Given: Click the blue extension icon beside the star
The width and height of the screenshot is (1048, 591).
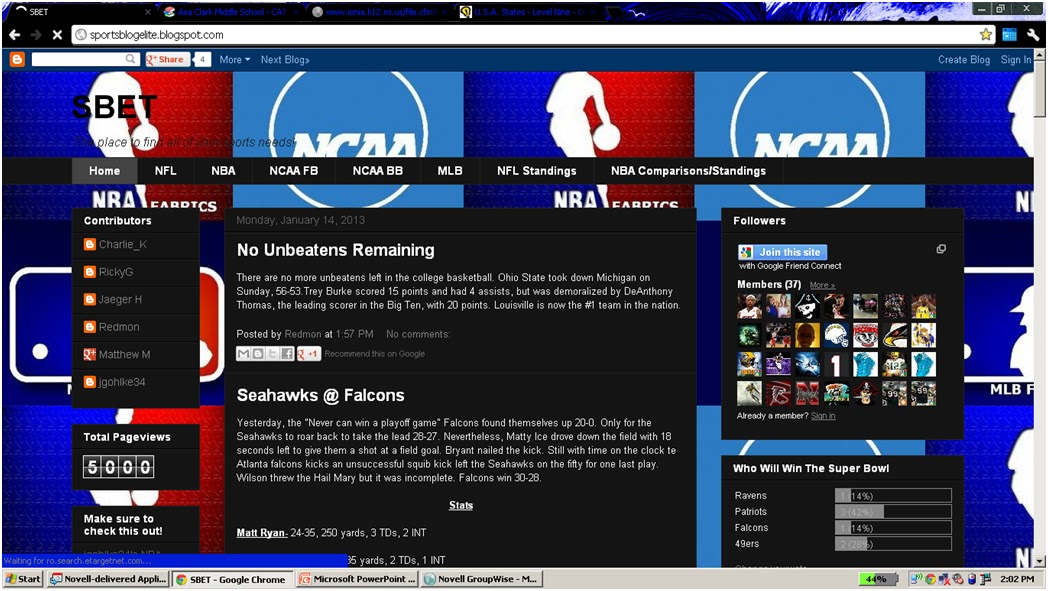Looking at the screenshot, I should click(1009, 35).
